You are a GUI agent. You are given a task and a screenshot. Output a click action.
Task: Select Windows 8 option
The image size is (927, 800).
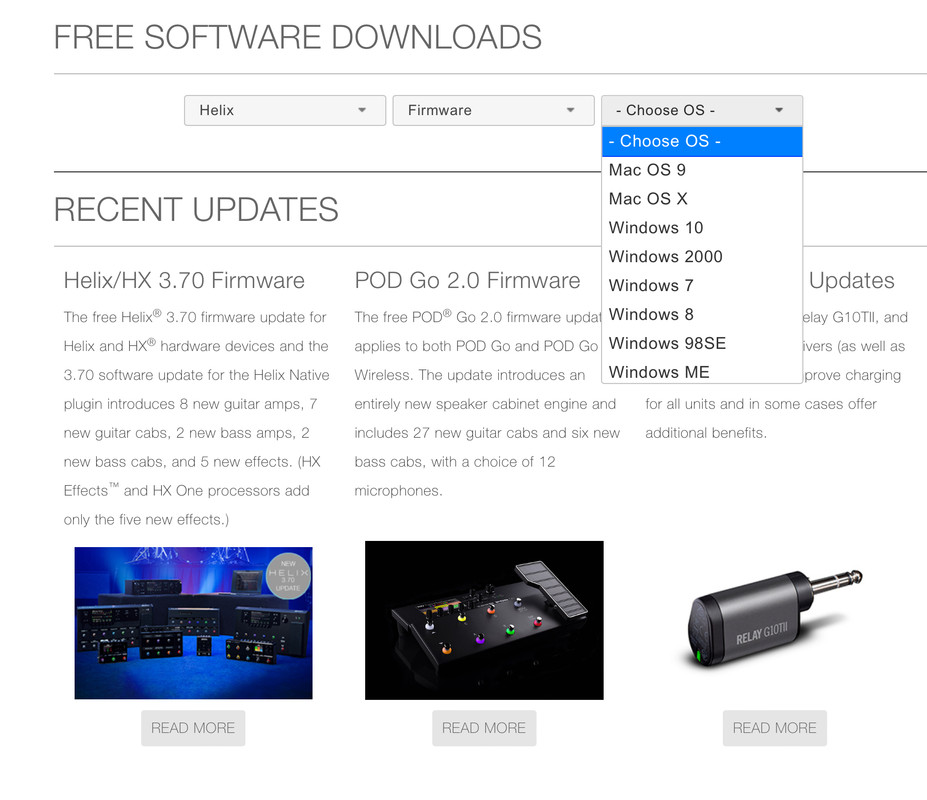[x=702, y=315]
